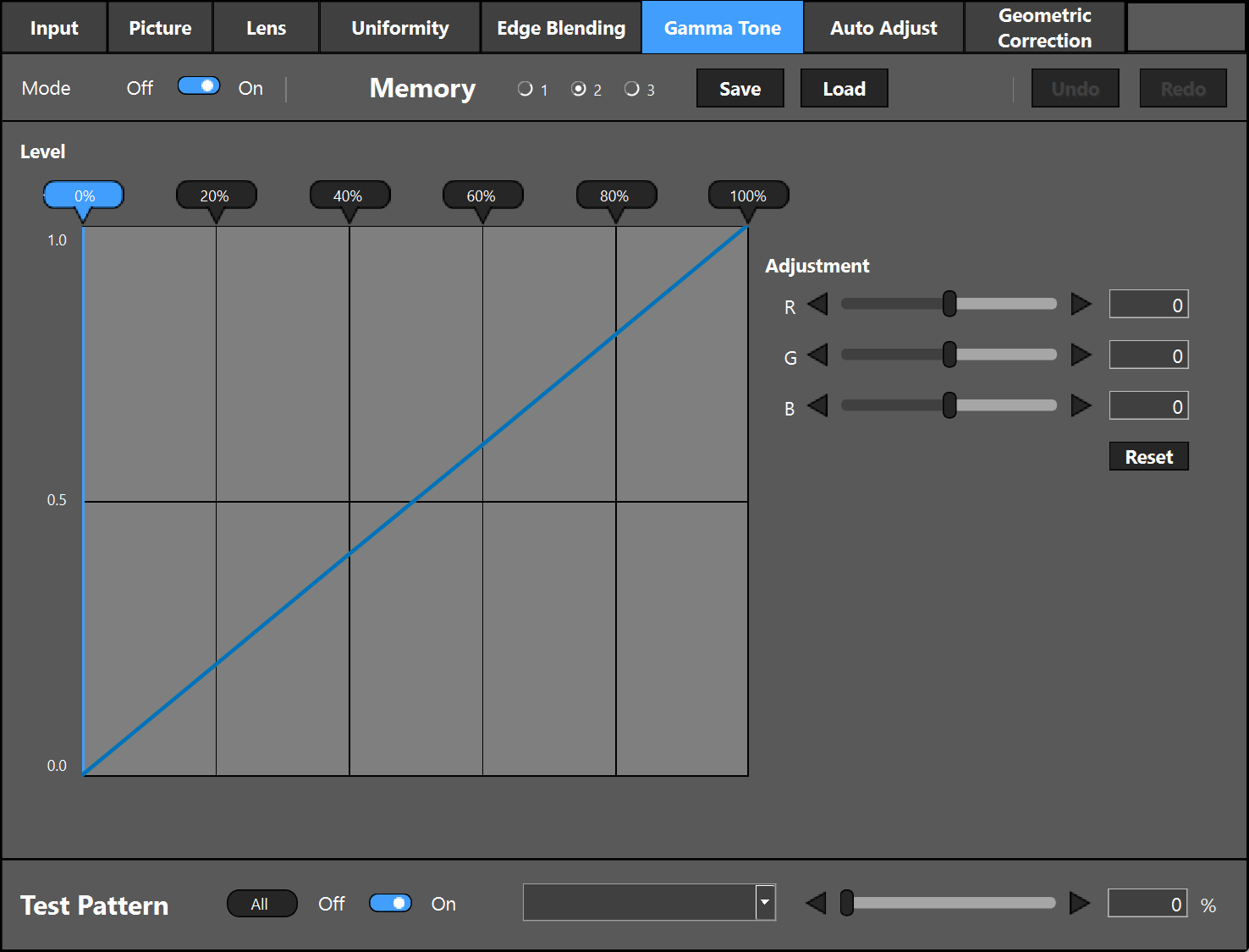Switch to the Edge Blending tab
Screen dimensions: 1249x952
click(561, 28)
